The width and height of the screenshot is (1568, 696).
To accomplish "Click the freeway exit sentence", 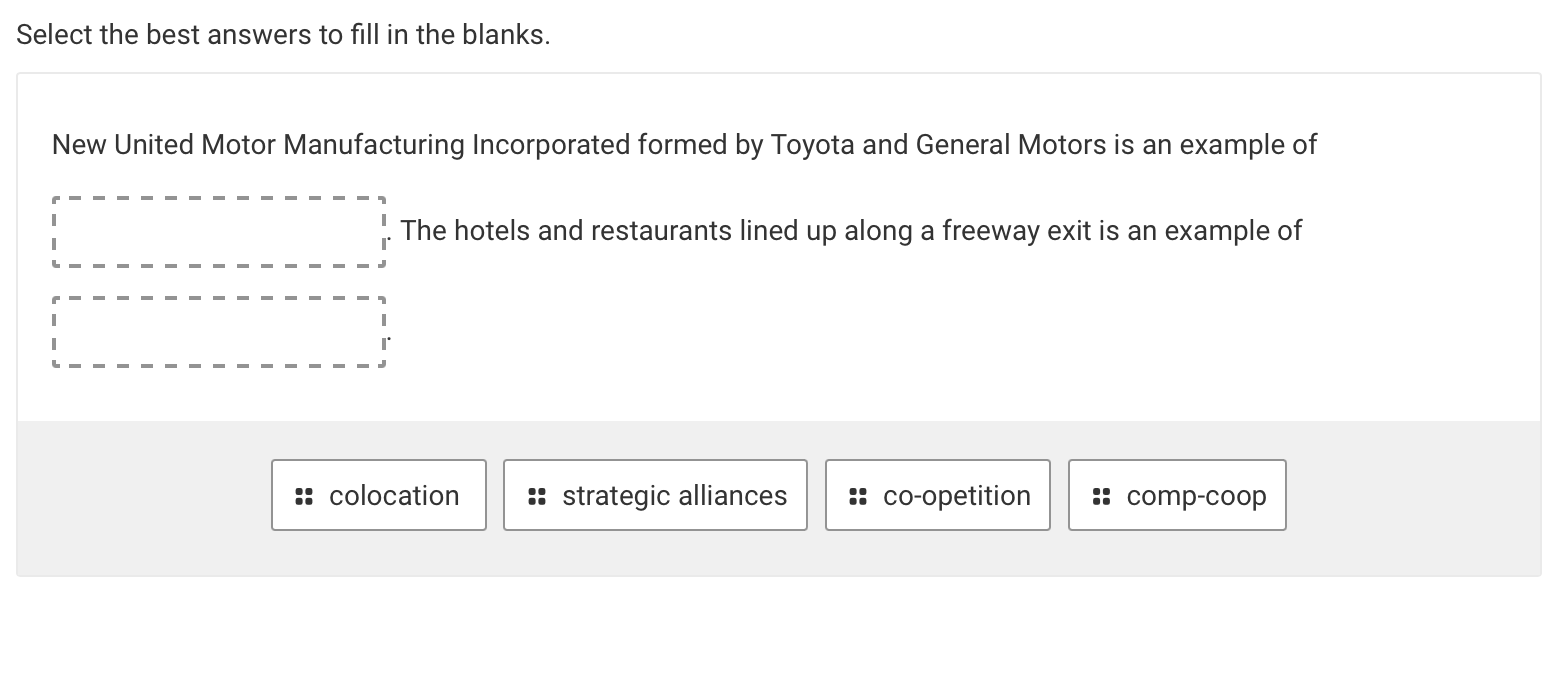I will tap(850, 230).
